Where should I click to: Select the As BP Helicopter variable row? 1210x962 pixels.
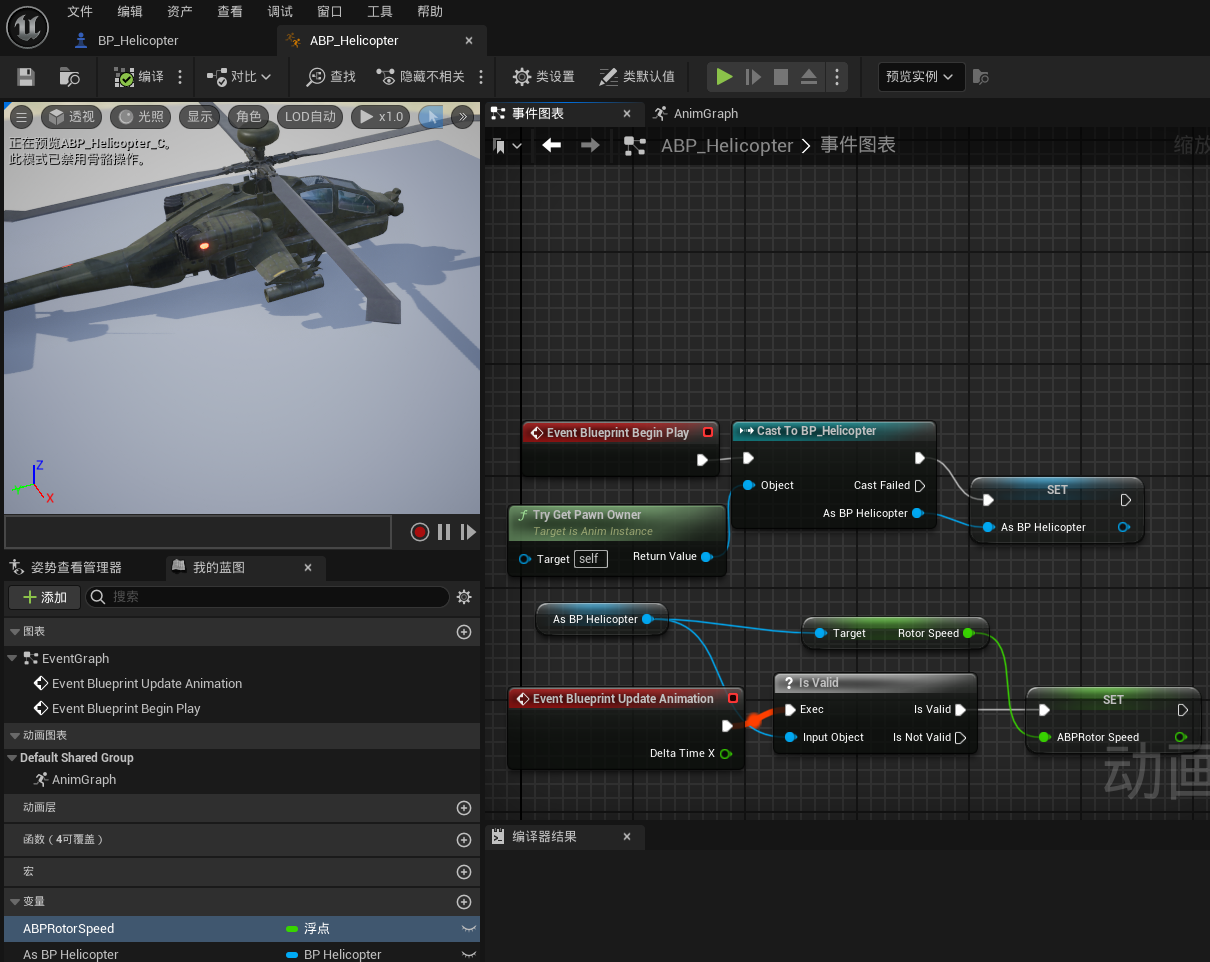tap(242, 954)
